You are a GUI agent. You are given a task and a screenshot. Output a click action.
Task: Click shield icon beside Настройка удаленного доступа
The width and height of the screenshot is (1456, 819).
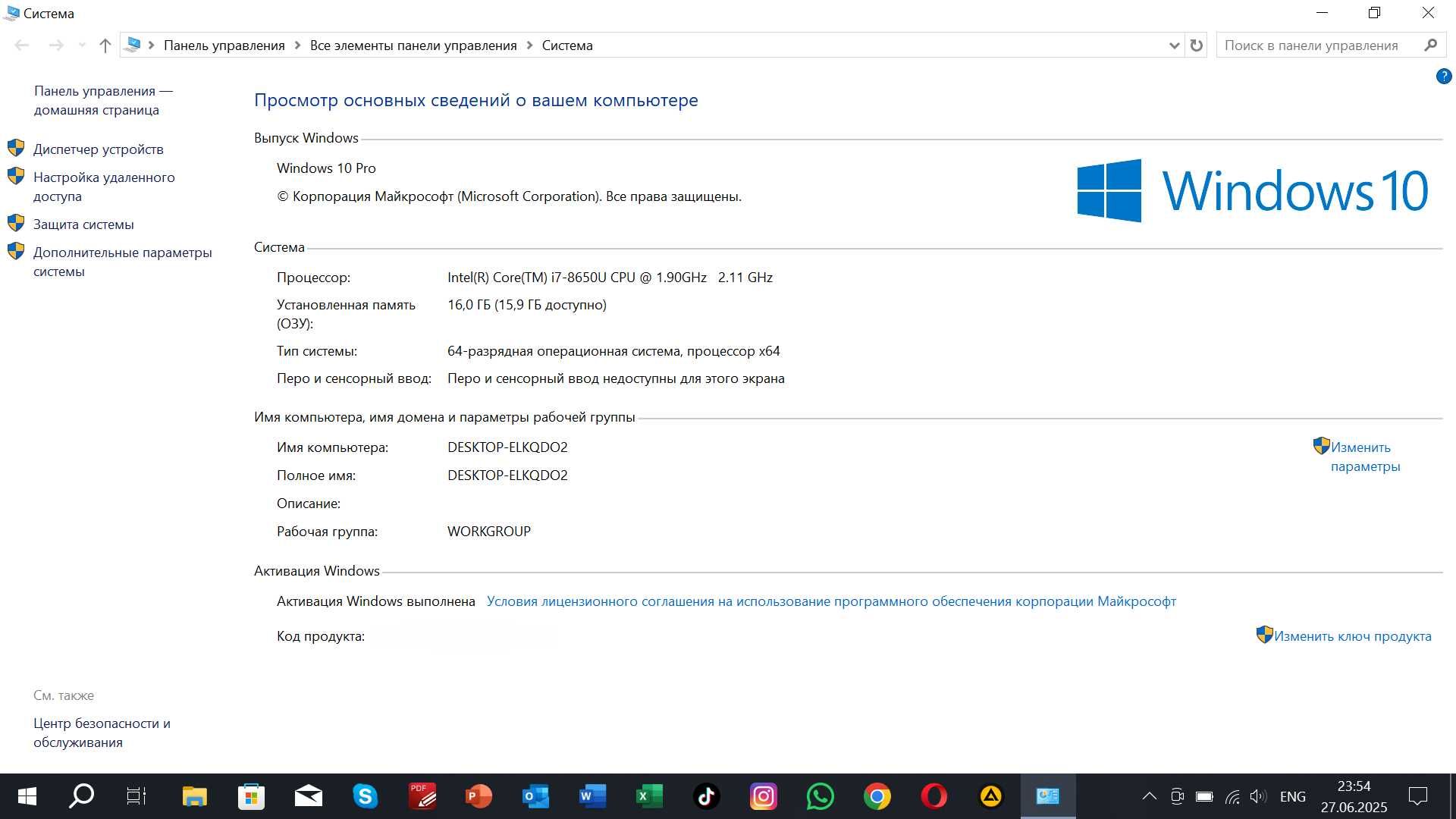click(16, 176)
